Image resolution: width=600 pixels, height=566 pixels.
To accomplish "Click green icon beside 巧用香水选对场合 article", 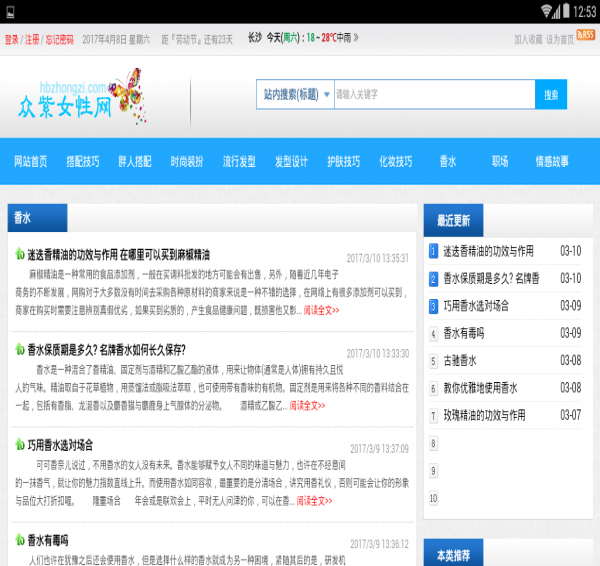I will click(20, 444).
